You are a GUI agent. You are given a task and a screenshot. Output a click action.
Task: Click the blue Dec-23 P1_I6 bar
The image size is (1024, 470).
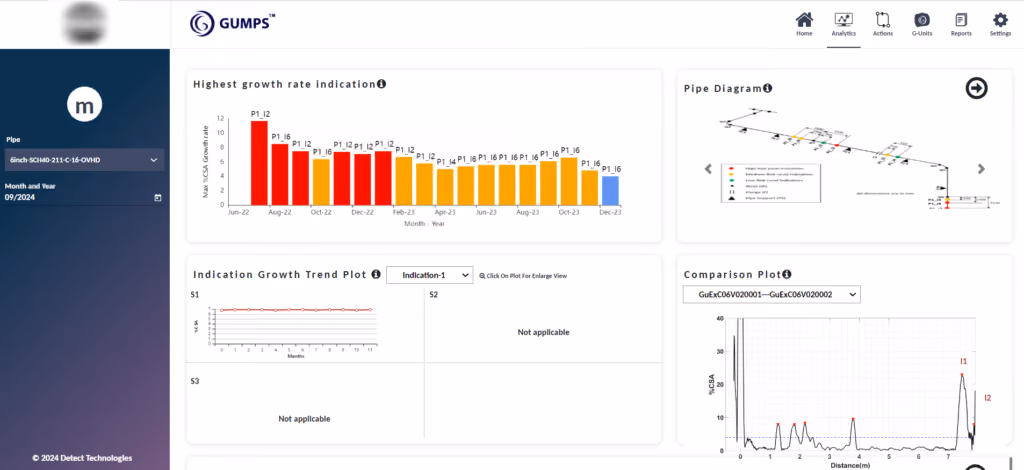coord(610,190)
